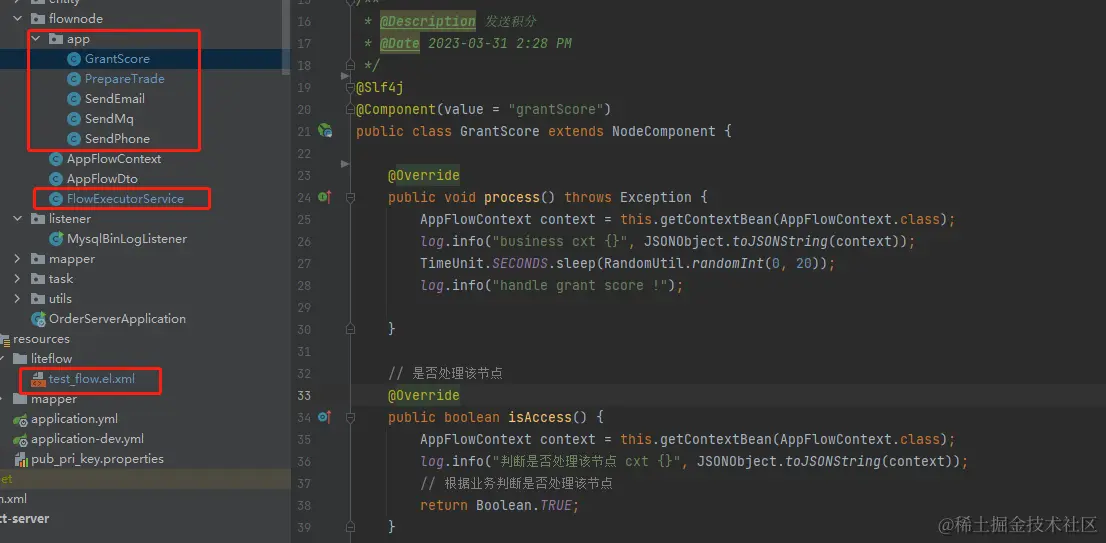Click the override gutter icon on line 34
The image size is (1106, 543).
tap(324, 417)
